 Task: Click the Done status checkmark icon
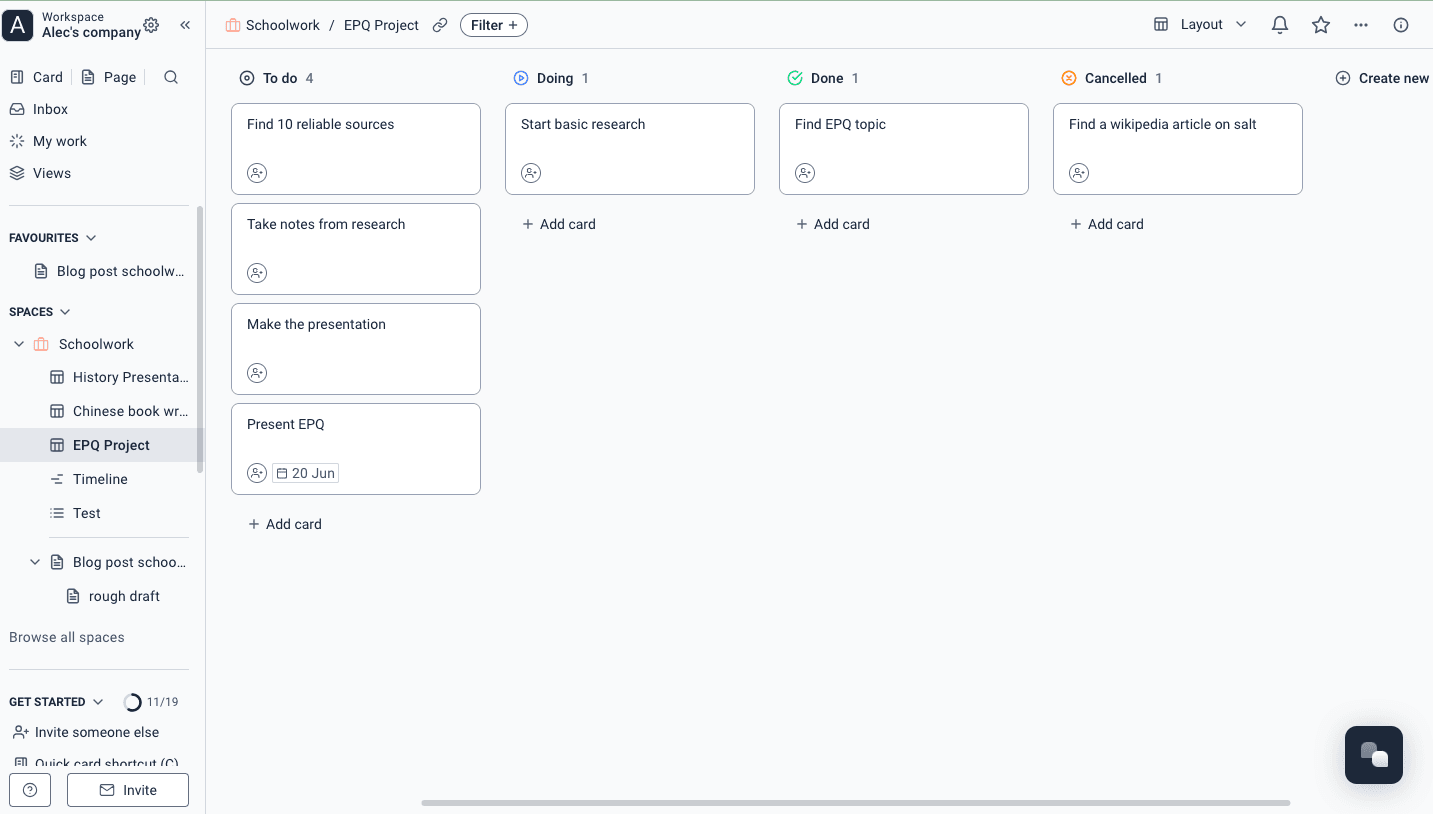click(x=795, y=78)
